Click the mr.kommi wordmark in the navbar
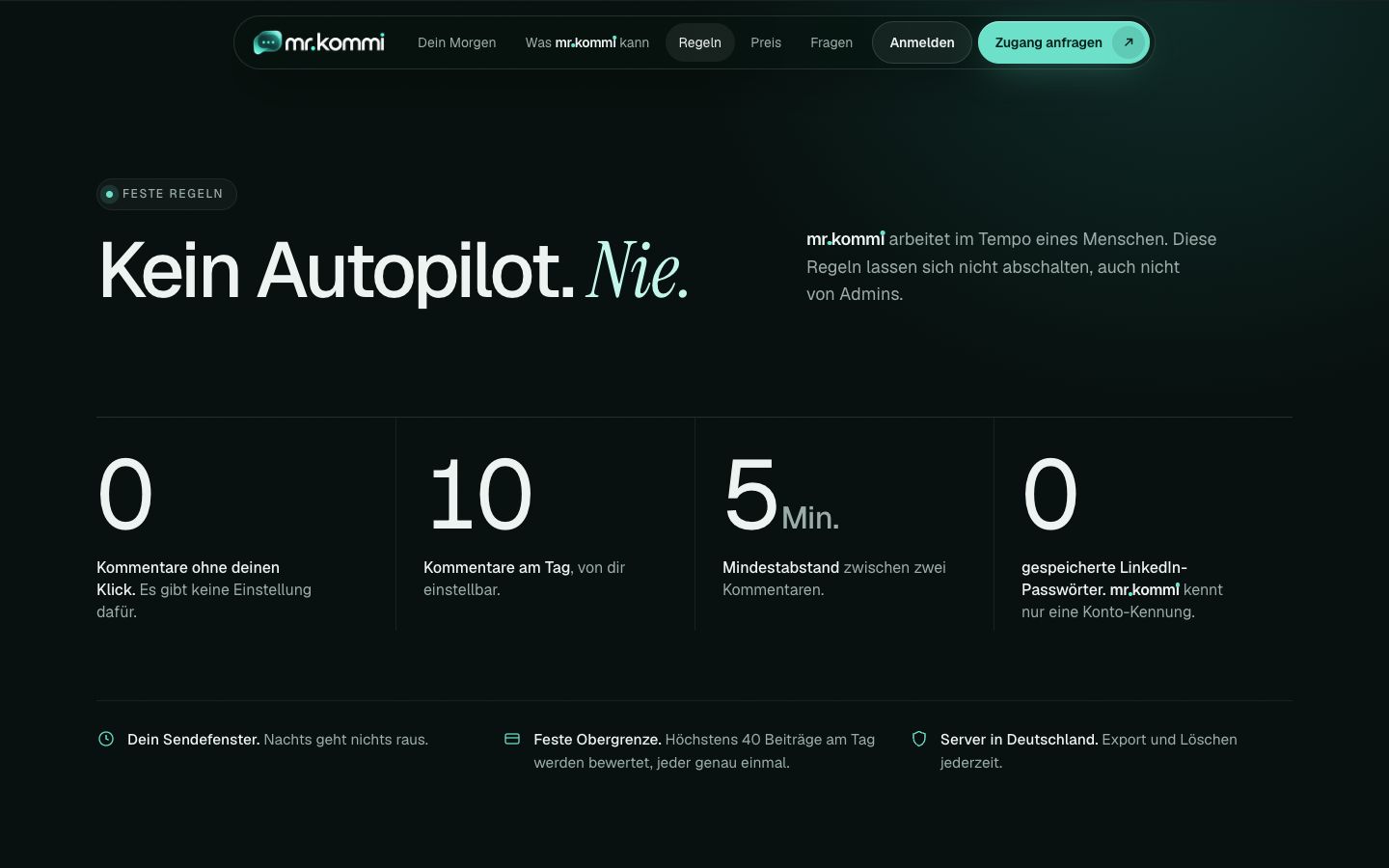Viewport: 1389px width, 868px height. coord(335,42)
